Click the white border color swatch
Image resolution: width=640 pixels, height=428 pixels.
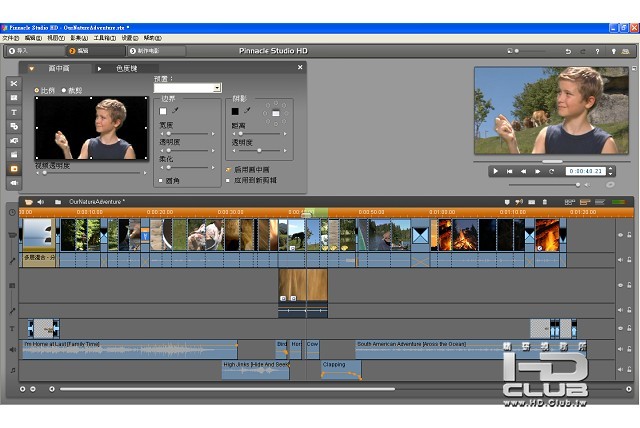163,111
